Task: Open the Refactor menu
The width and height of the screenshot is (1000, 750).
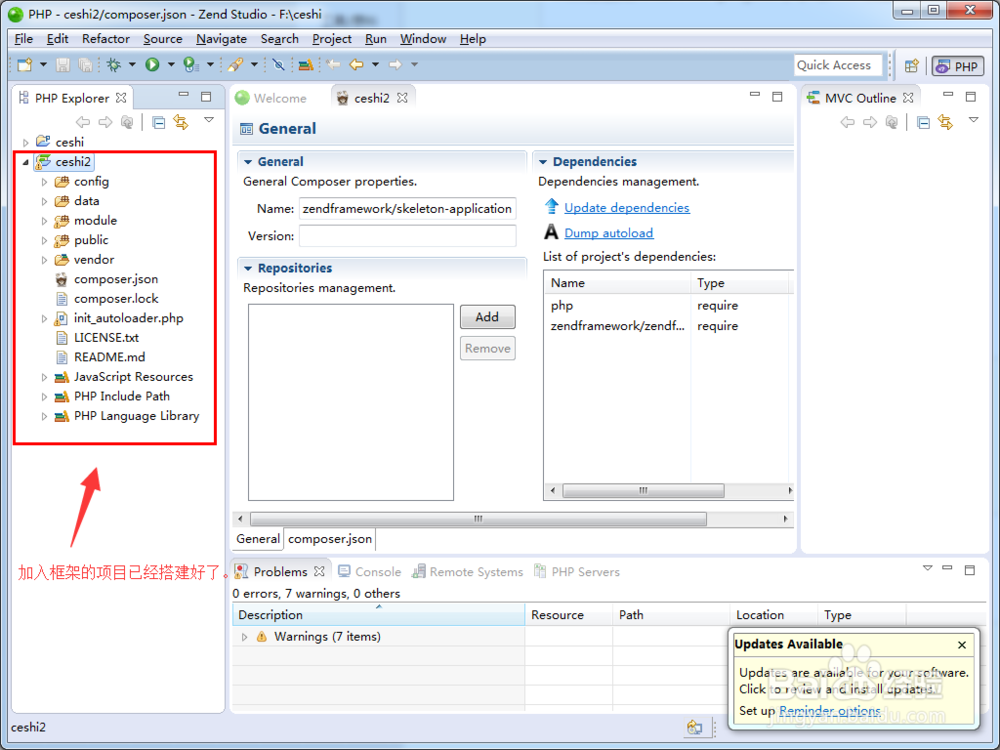Action: coord(106,39)
